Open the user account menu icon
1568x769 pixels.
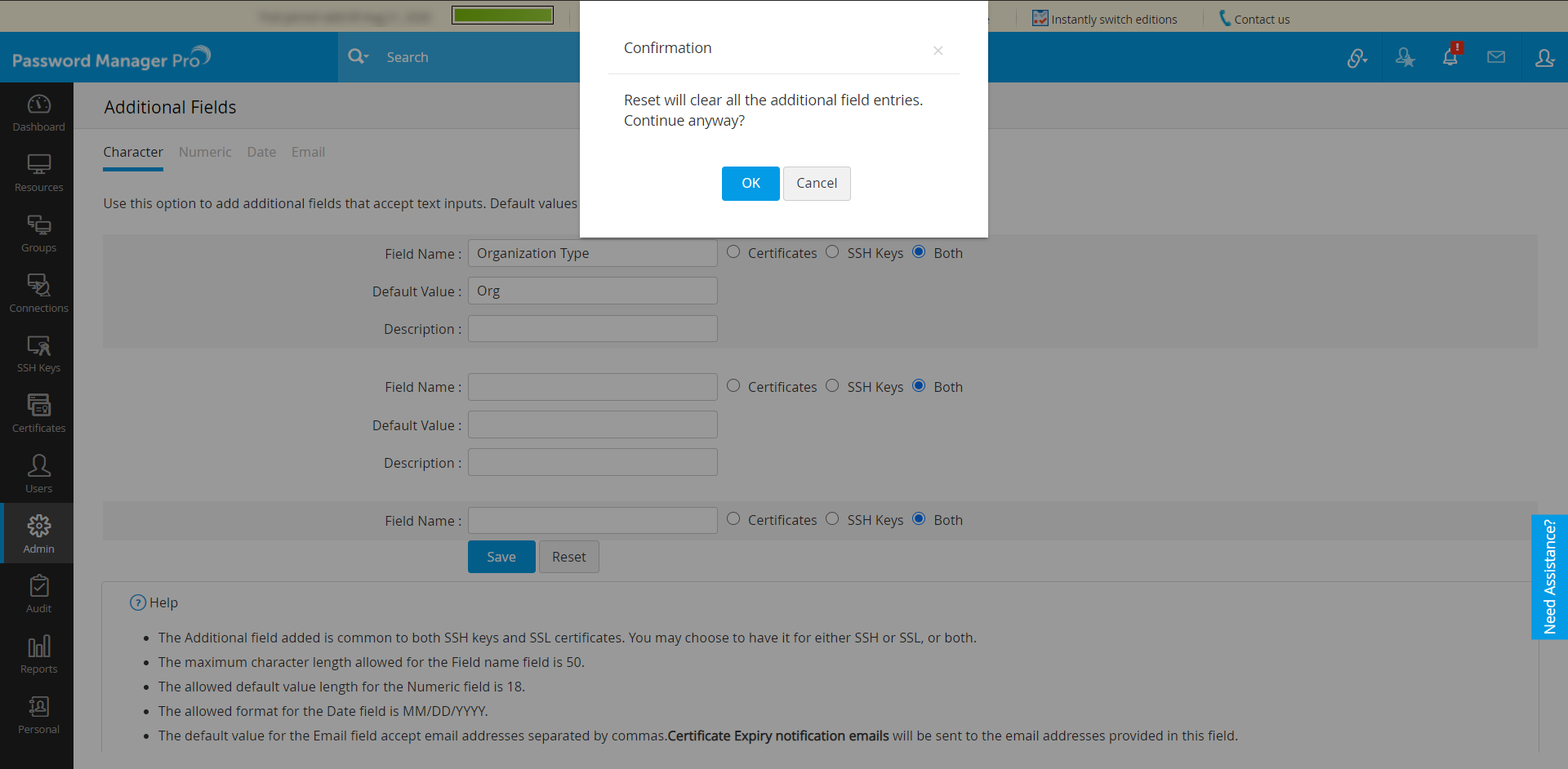1543,57
